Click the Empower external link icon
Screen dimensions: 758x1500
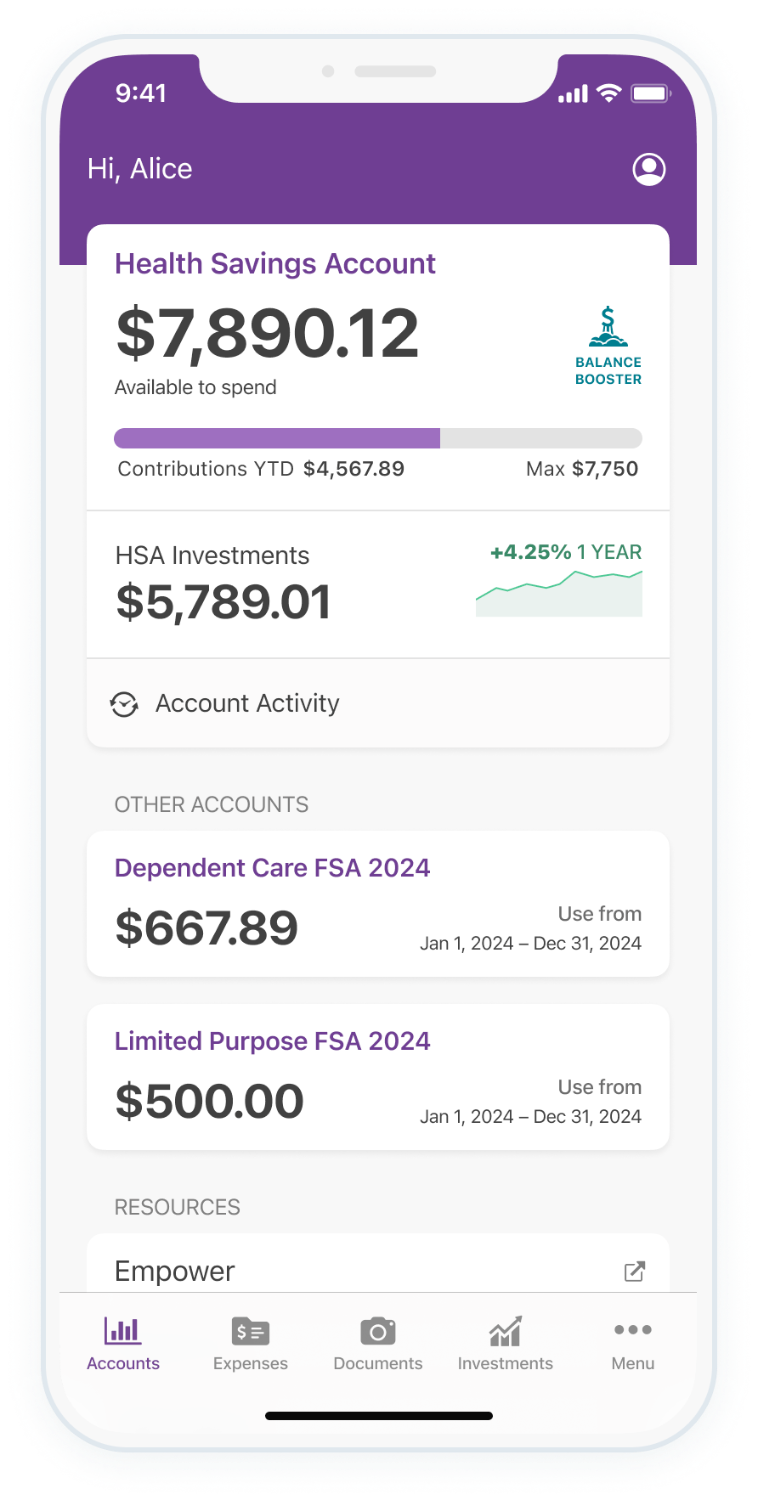(634, 1271)
